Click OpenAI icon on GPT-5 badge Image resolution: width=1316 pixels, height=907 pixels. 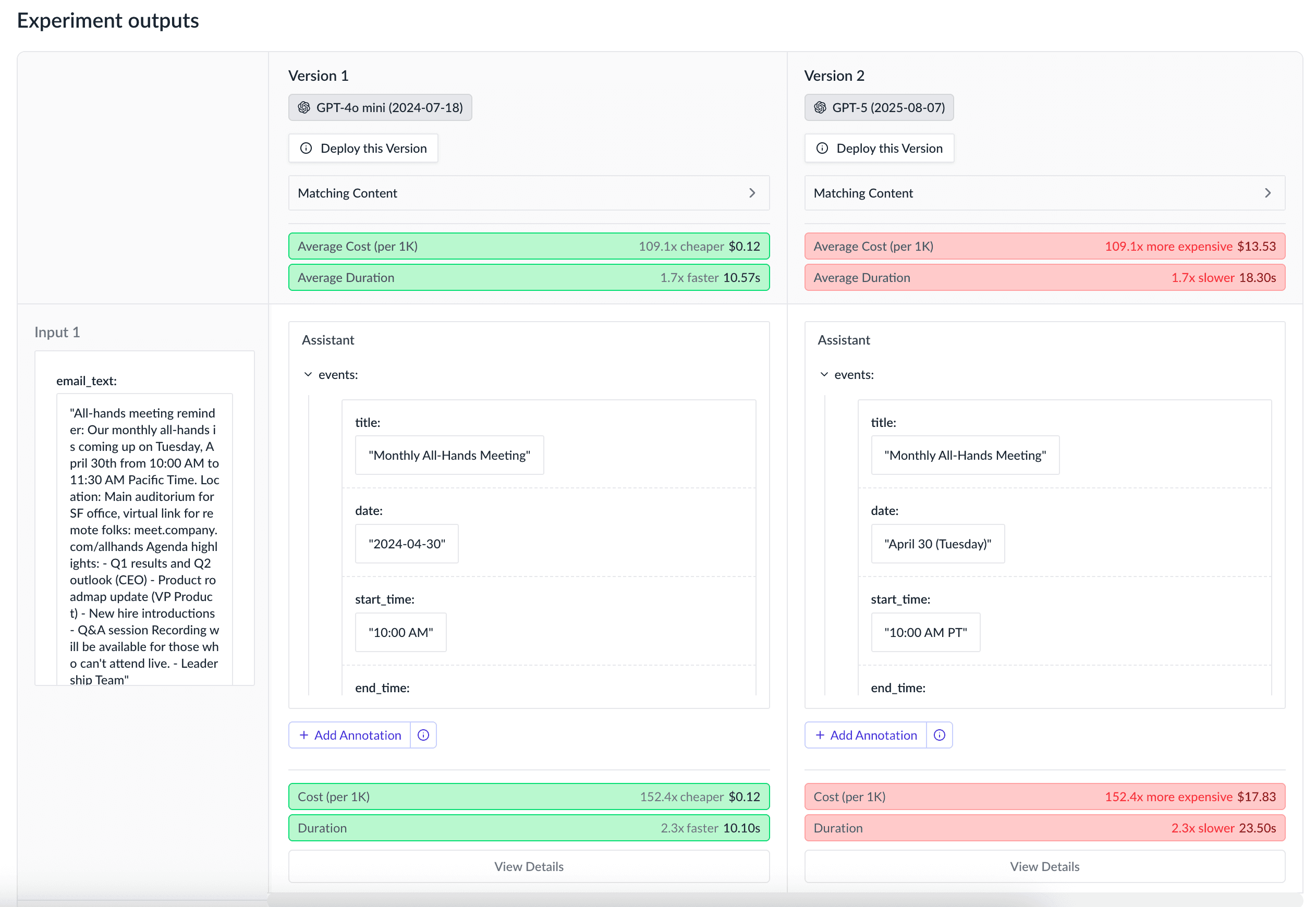pos(820,107)
